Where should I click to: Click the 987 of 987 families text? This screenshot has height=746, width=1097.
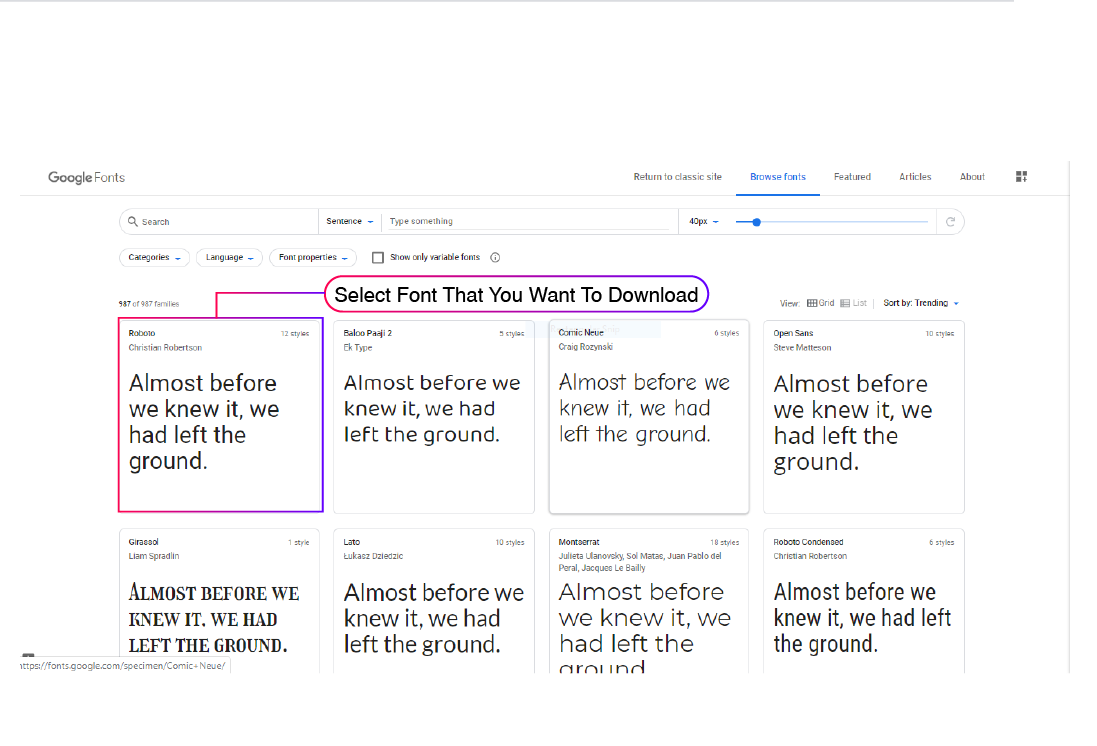(148, 304)
